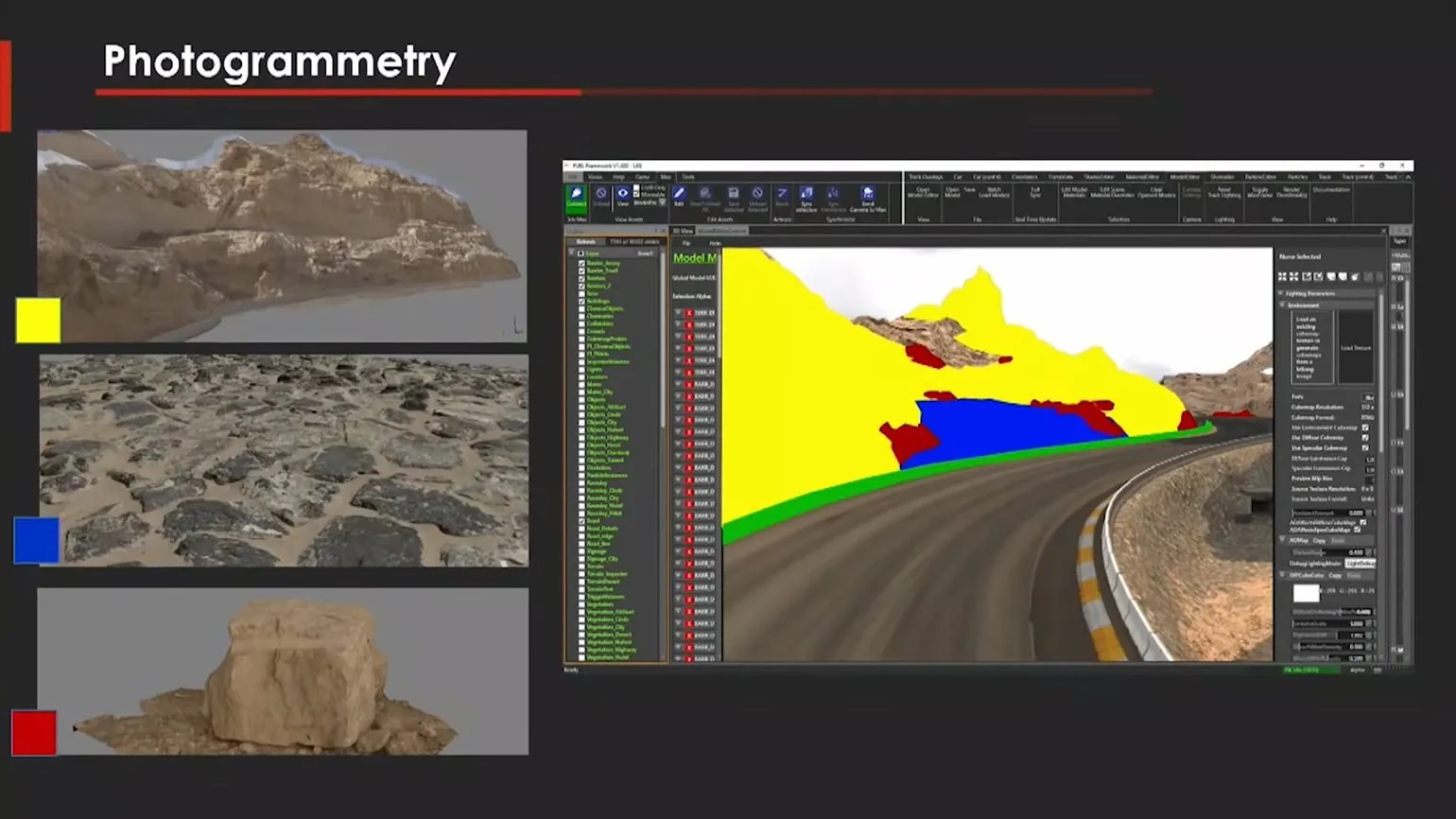1456x819 pixels.
Task: Click the Save Selected disk icon
Action: [x=733, y=197]
